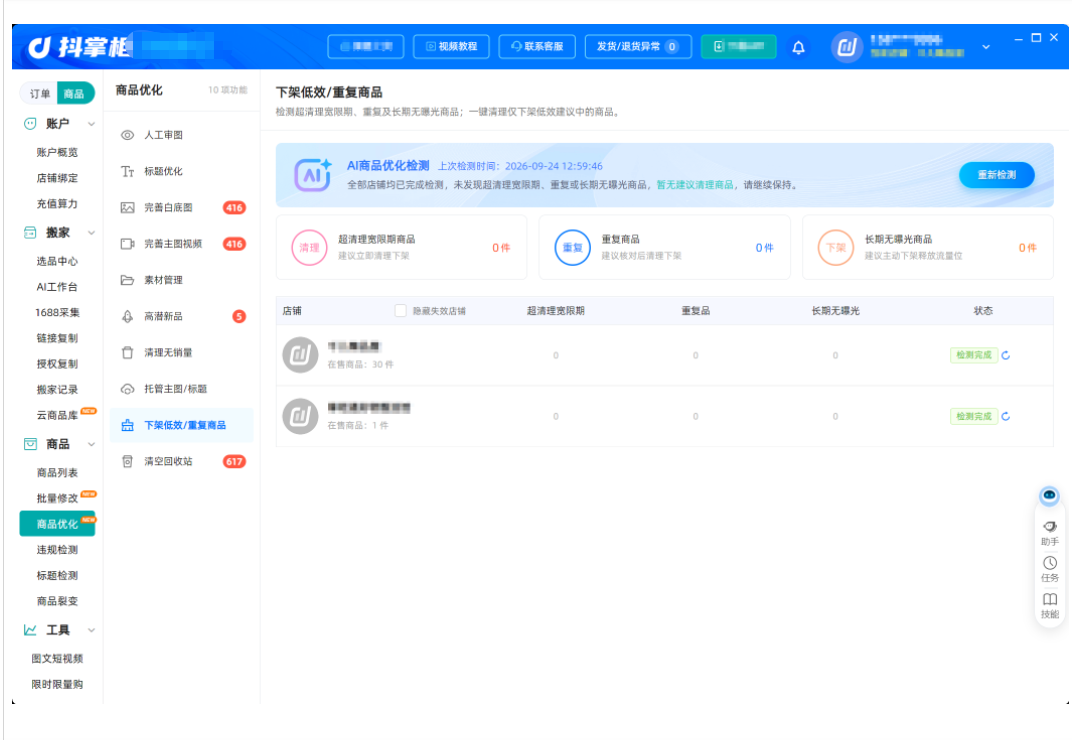Open the 技能 book icon panel
The image size is (1072, 740).
coord(1049,605)
